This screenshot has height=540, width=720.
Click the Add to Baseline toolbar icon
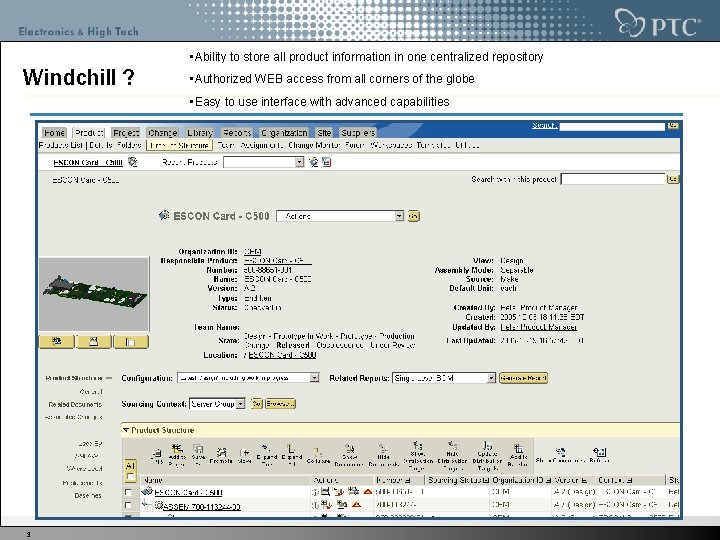(x=518, y=455)
